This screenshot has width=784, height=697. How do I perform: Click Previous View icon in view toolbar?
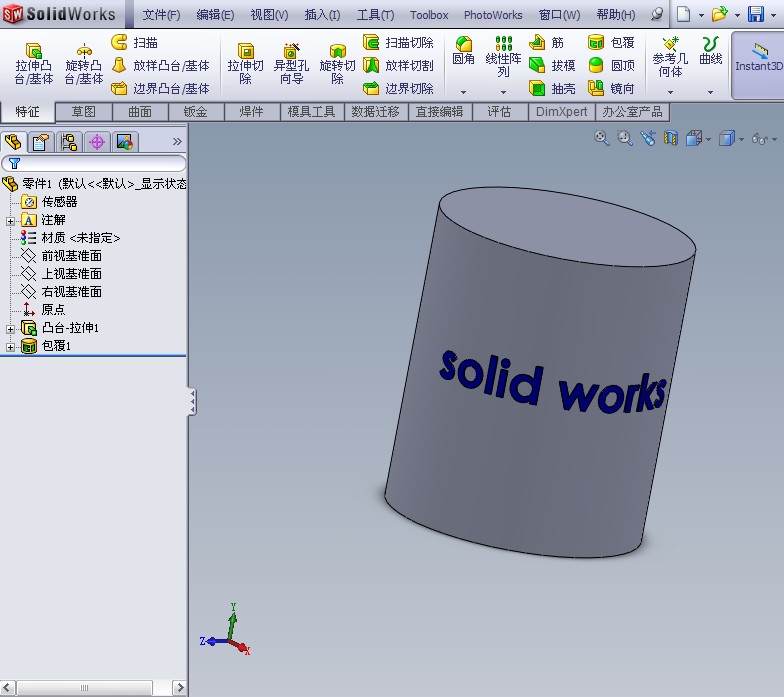pos(648,138)
